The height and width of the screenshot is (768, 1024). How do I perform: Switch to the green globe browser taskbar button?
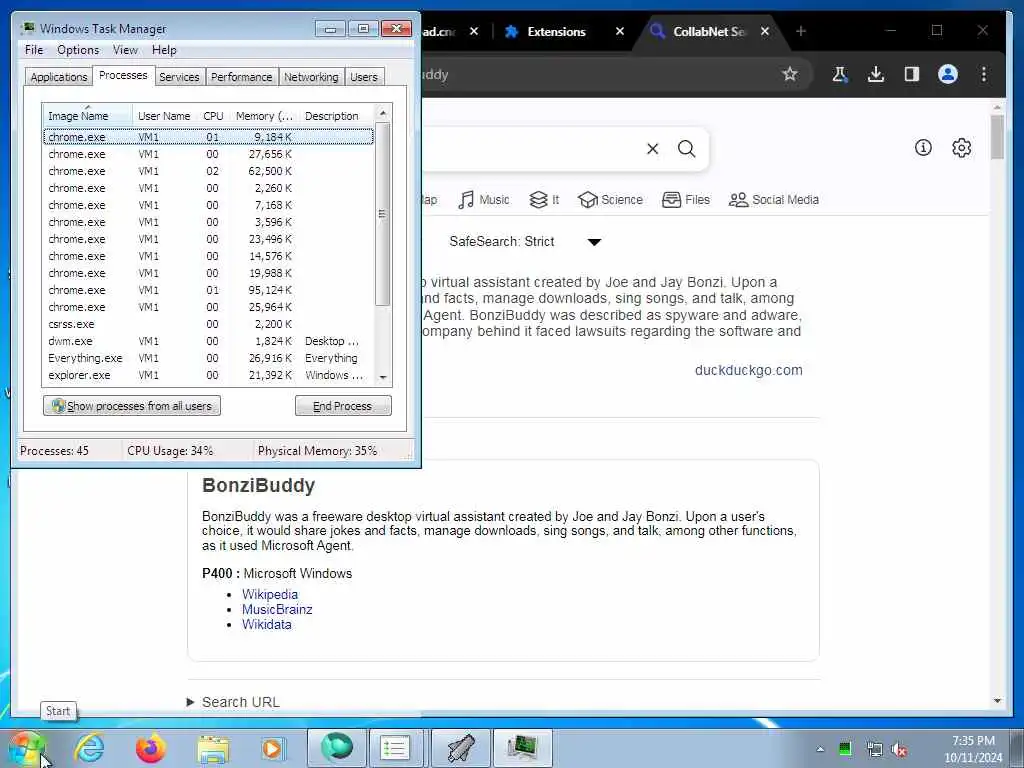[336, 748]
